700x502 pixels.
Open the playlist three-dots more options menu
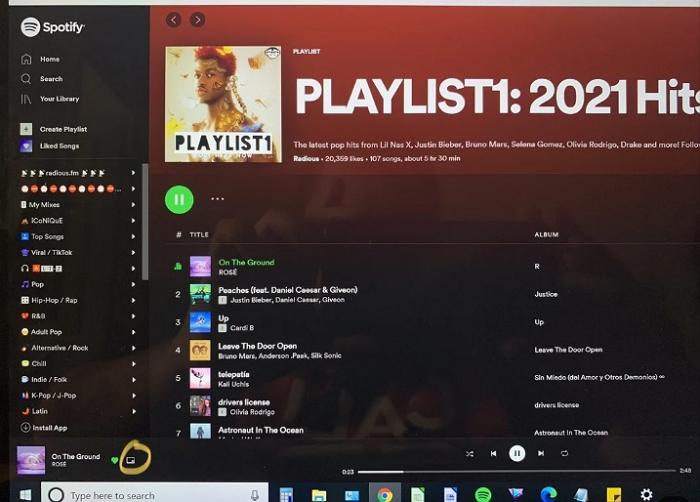217,199
